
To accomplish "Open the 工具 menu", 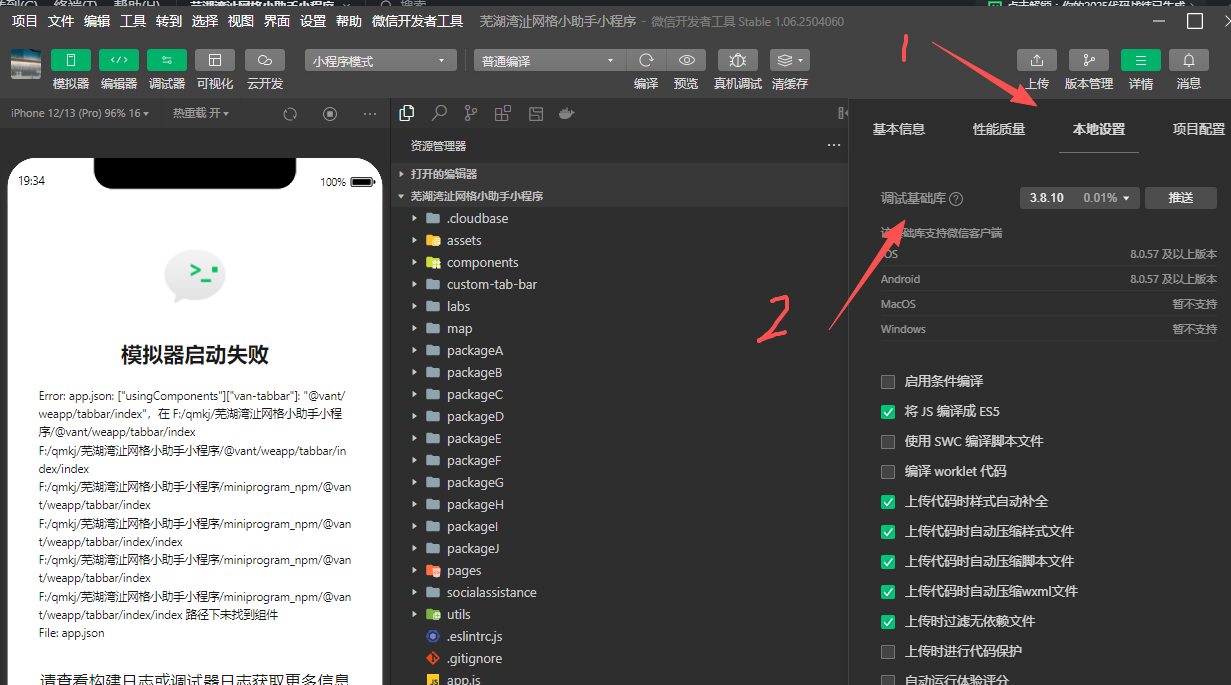I will point(133,21).
